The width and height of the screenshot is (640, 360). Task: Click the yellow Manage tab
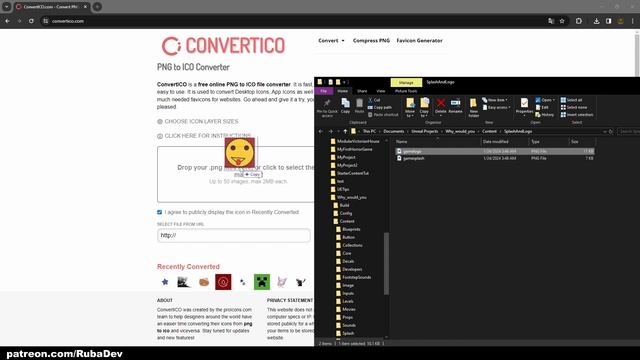click(x=406, y=82)
